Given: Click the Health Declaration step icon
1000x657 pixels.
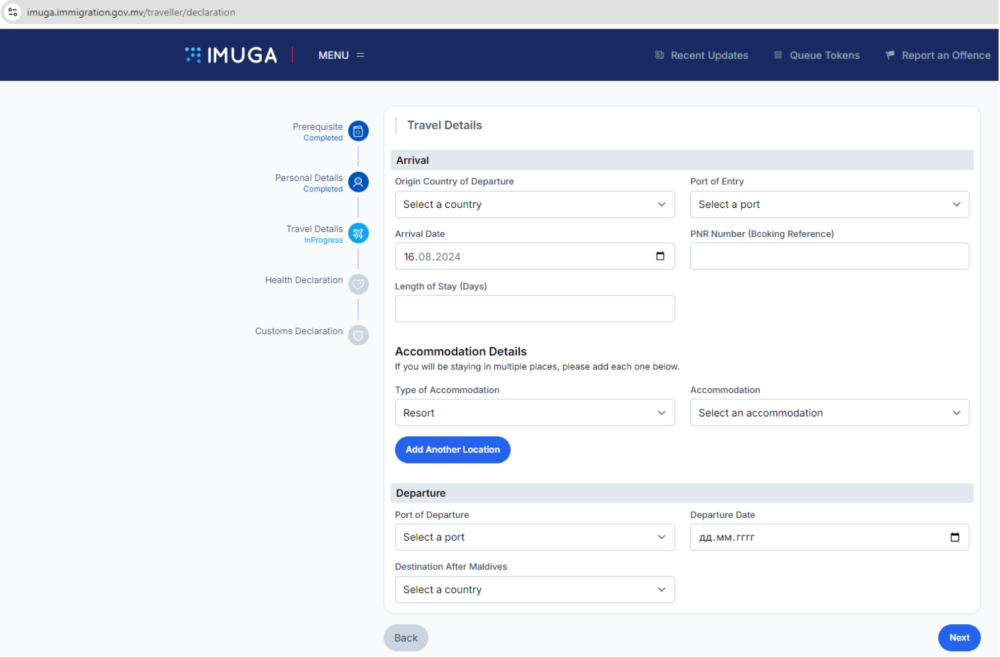Looking at the screenshot, I should point(358,284).
